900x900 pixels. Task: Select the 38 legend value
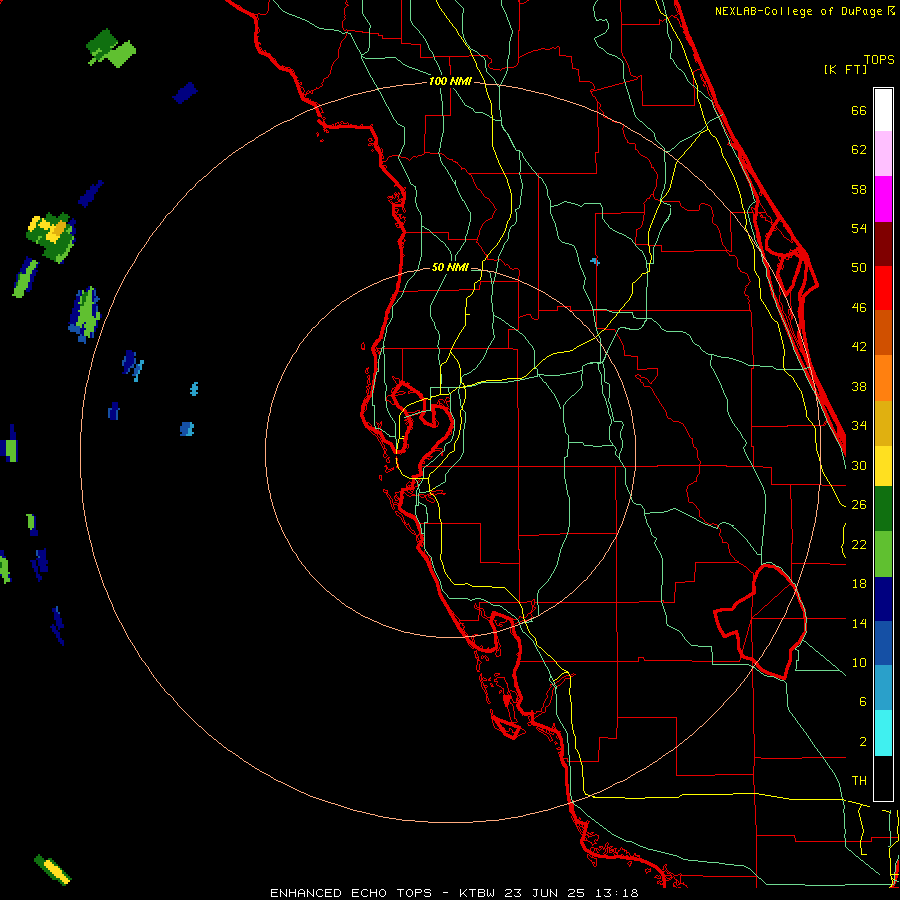point(859,386)
